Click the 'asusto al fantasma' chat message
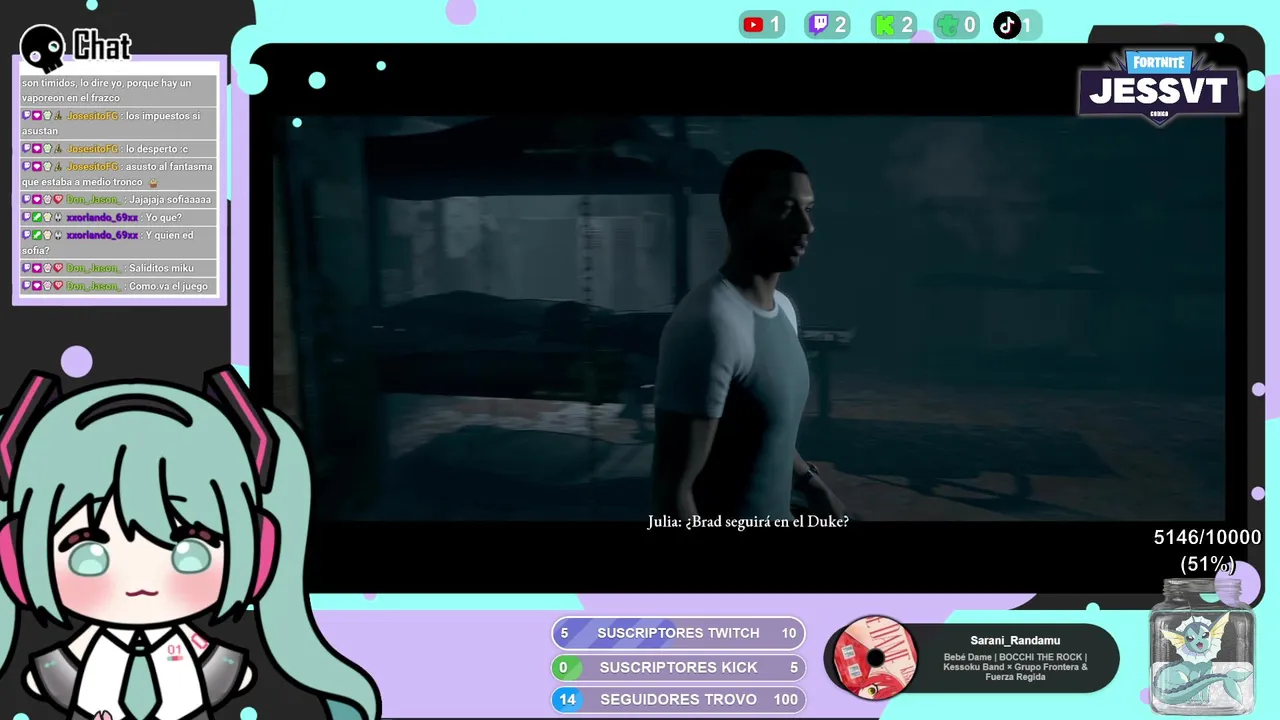The height and width of the screenshot is (720, 1280). [x=118, y=174]
